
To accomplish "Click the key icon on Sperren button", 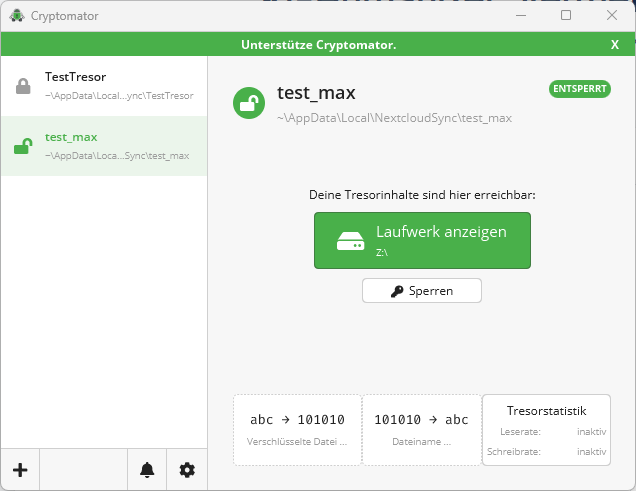I will point(397,291).
